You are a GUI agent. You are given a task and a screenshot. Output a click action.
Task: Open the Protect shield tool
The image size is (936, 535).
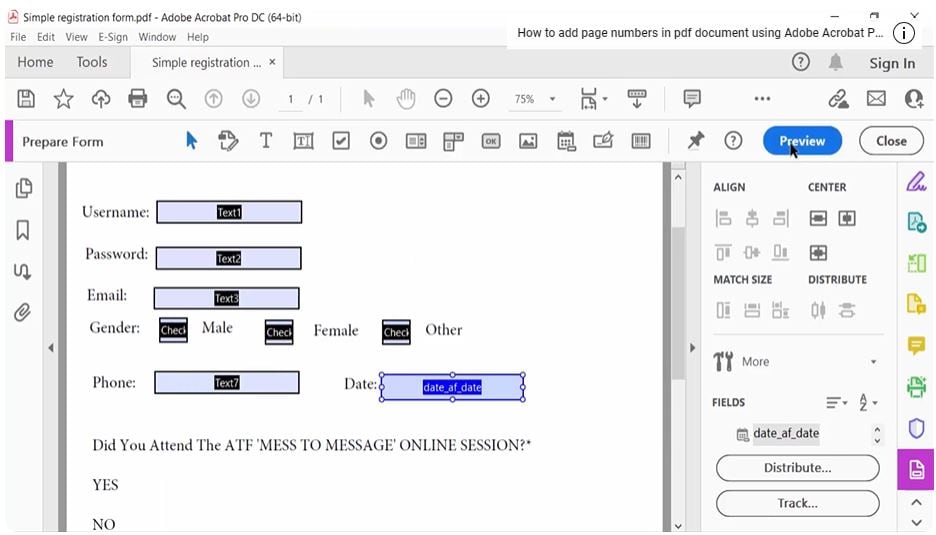coord(916,428)
